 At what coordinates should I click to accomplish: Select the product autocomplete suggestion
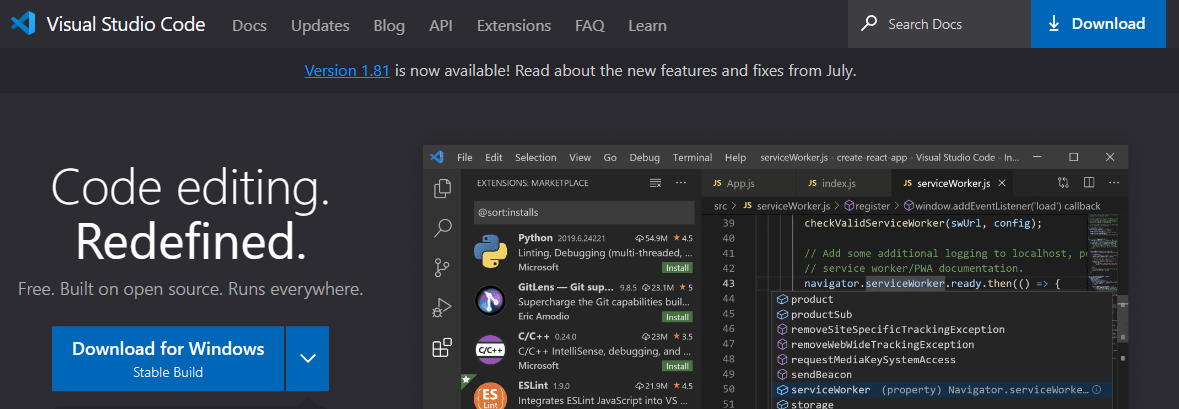(x=943, y=299)
